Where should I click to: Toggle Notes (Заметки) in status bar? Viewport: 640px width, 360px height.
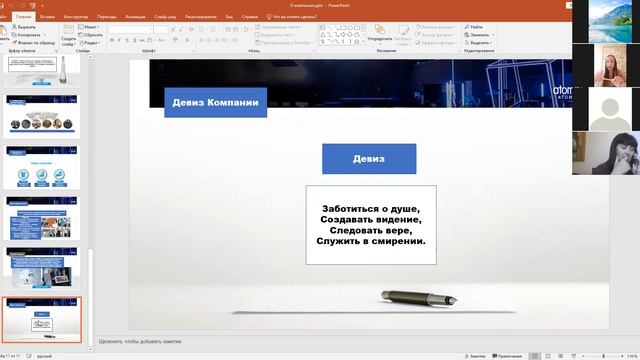point(476,356)
